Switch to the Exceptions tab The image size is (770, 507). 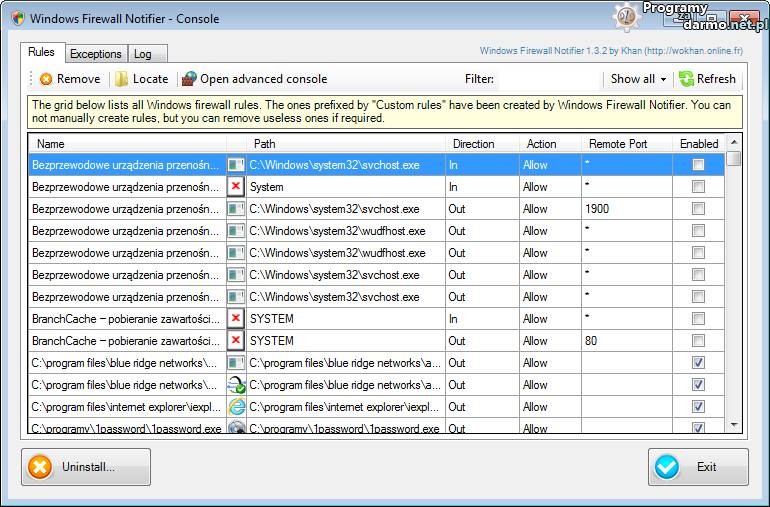(x=96, y=54)
